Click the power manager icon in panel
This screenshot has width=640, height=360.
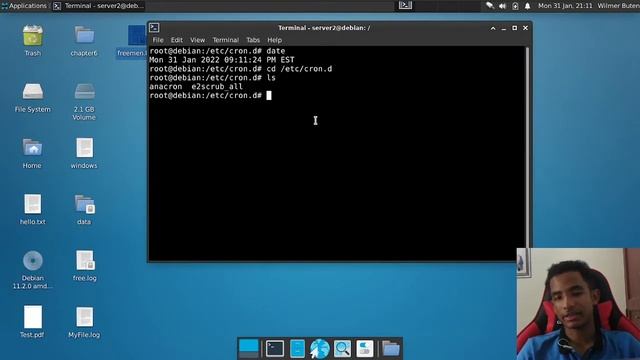515,6
